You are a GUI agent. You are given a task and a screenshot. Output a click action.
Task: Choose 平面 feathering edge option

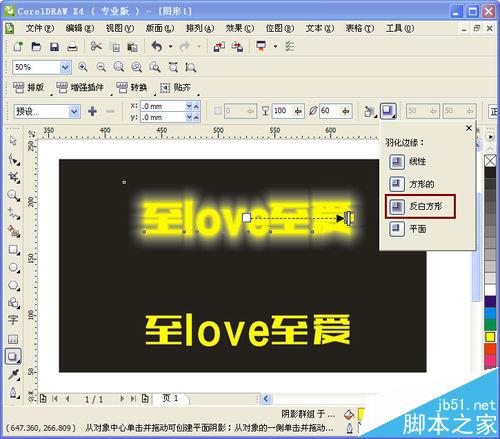coord(408,229)
